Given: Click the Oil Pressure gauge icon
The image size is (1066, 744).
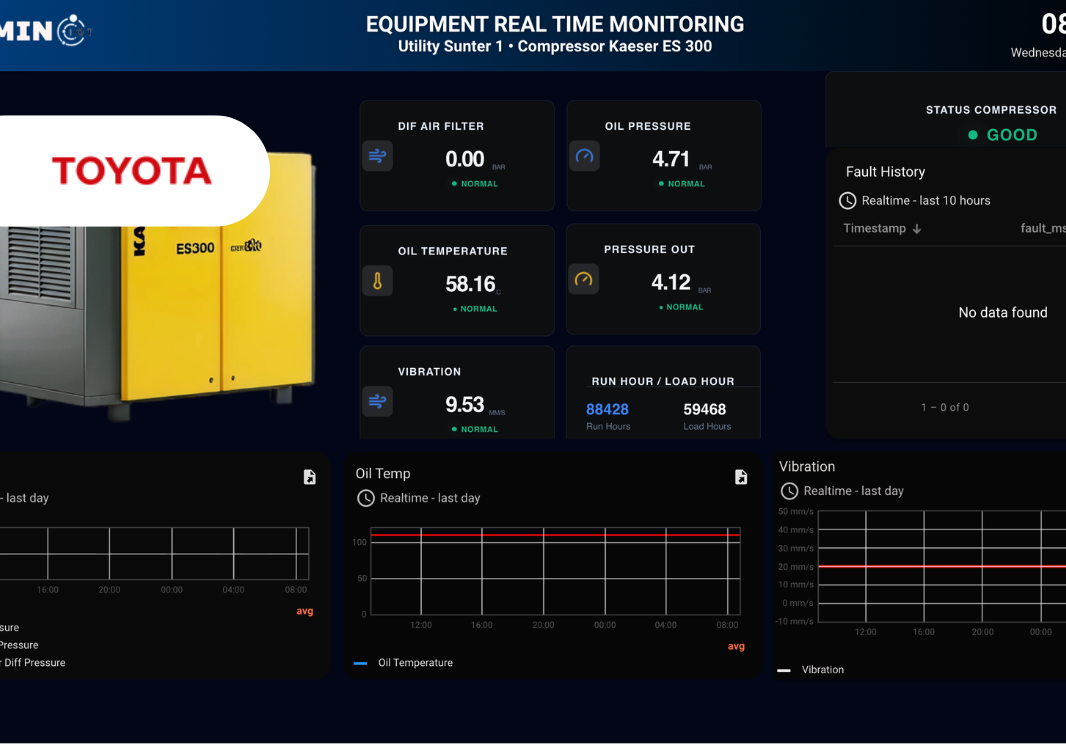Looking at the screenshot, I should click(585, 156).
